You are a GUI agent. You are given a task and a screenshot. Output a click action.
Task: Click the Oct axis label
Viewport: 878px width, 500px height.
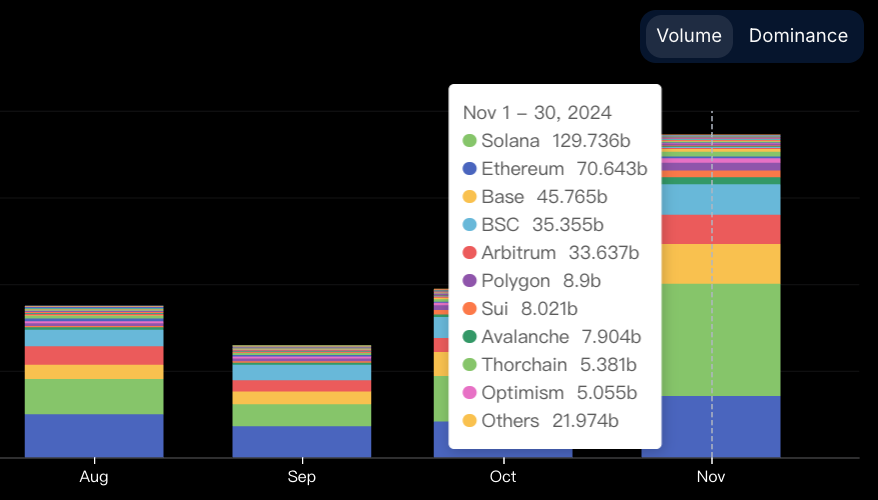[x=503, y=477]
